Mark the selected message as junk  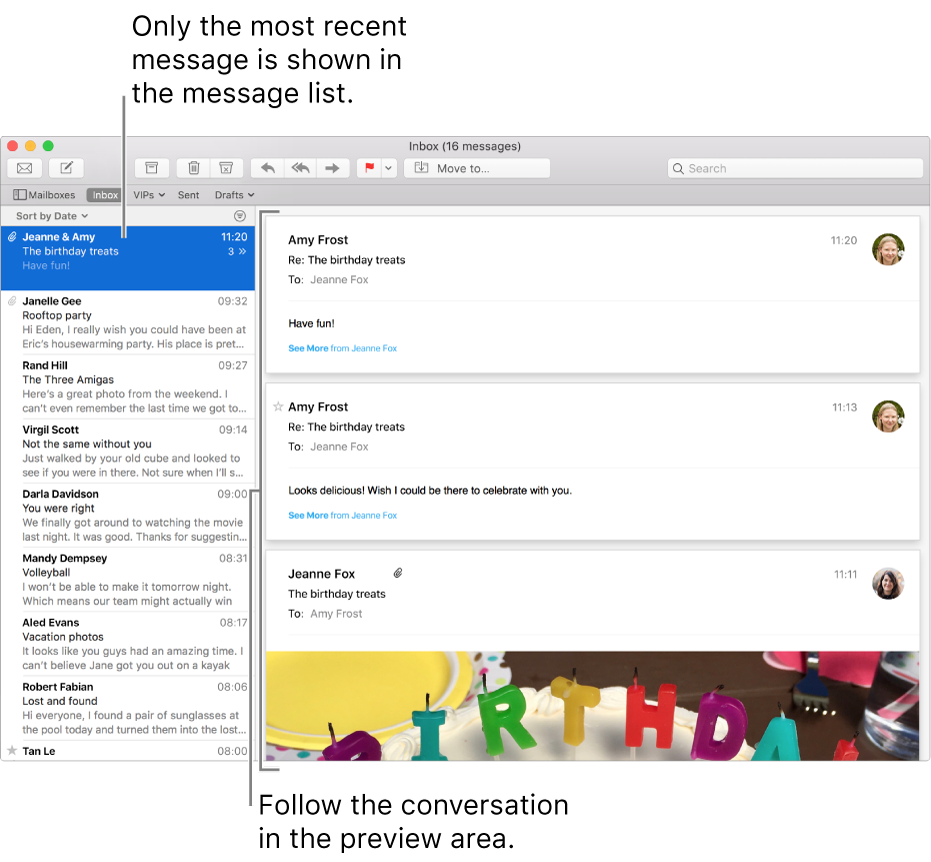pos(227,167)
